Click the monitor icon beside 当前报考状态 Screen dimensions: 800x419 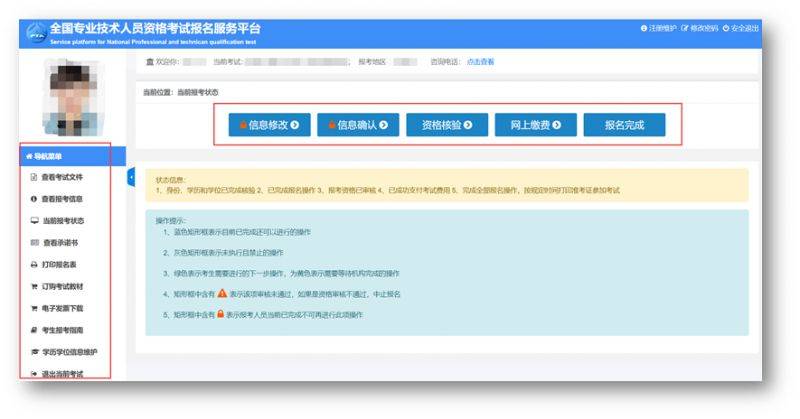tap(34, 220)
